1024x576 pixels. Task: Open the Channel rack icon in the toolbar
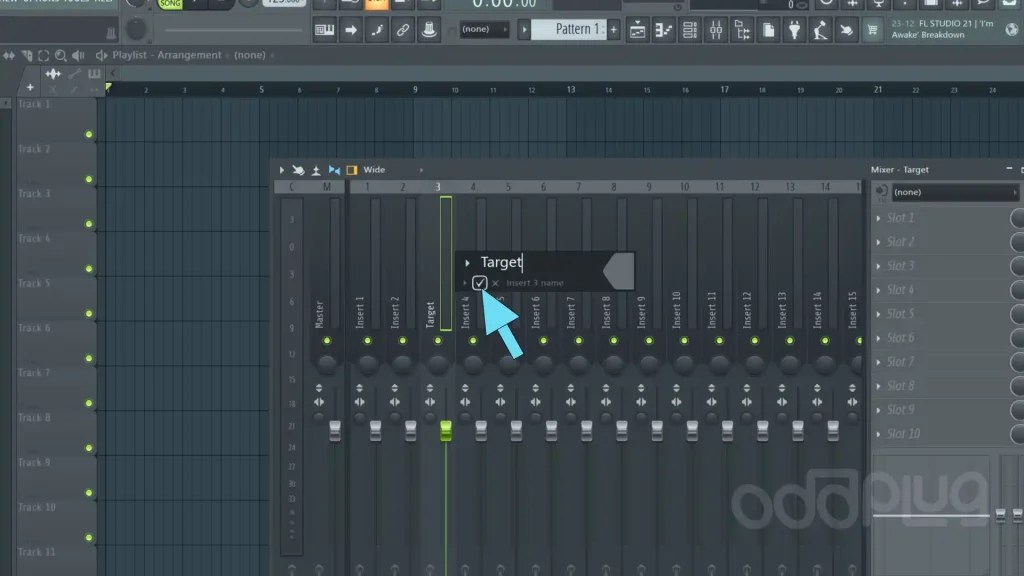click(690, 31)
